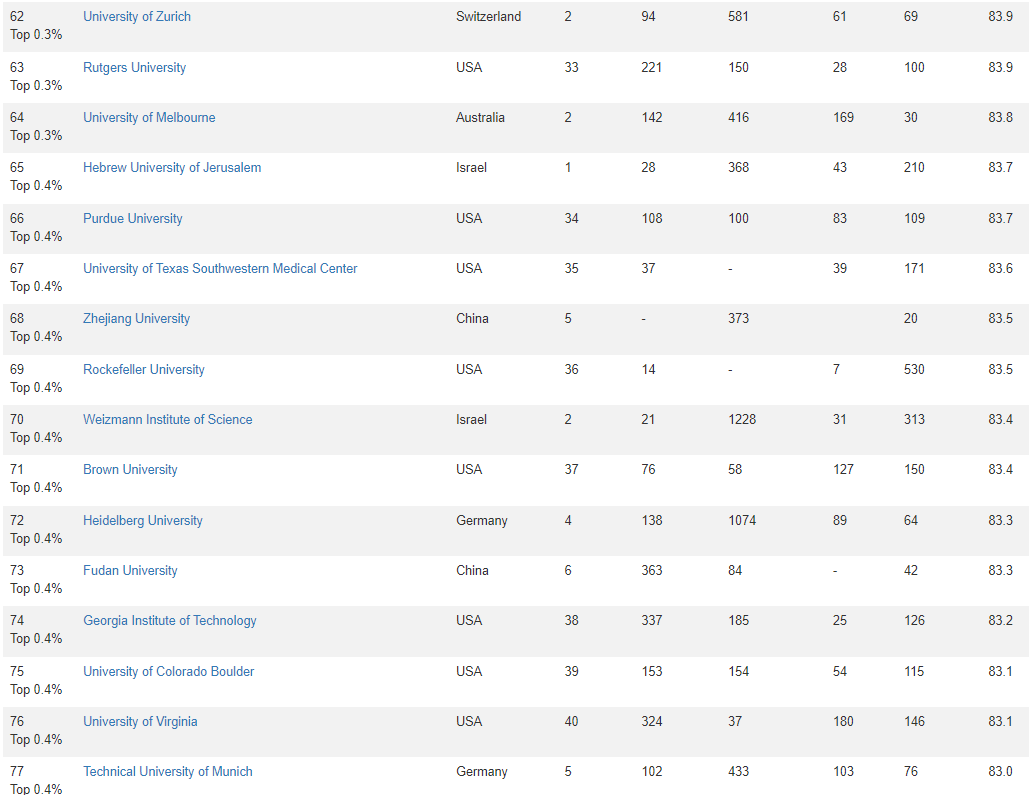Open University of Melbourne page

coord(149,118)
